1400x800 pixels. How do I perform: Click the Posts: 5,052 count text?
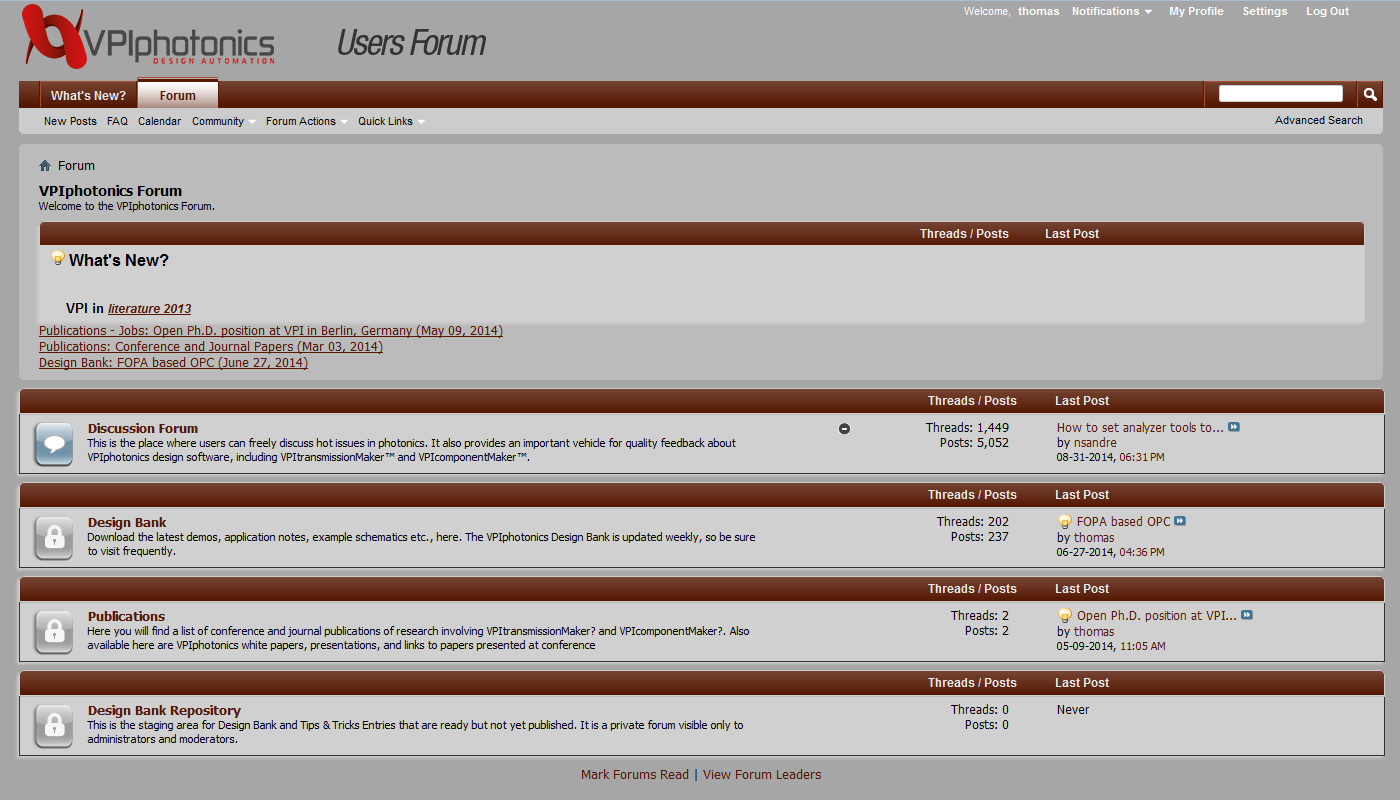tap(974, 443)
